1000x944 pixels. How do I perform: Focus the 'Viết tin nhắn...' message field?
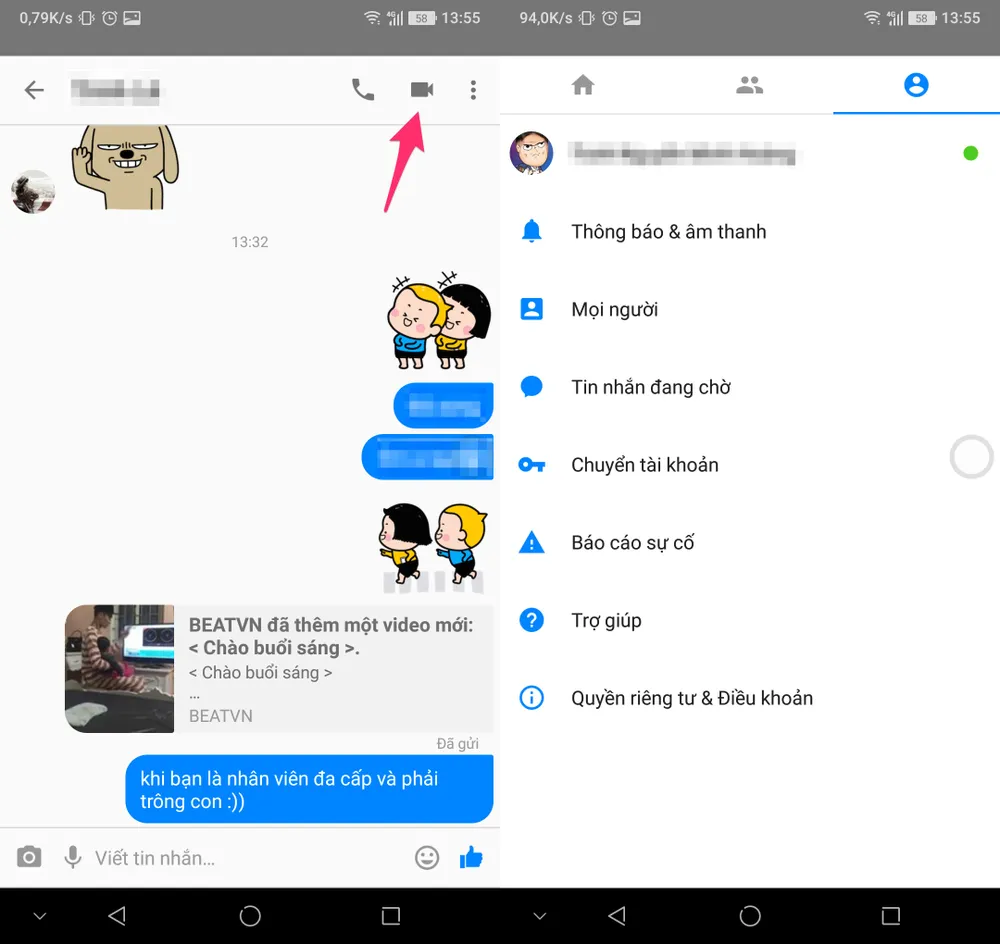point(249,858)
